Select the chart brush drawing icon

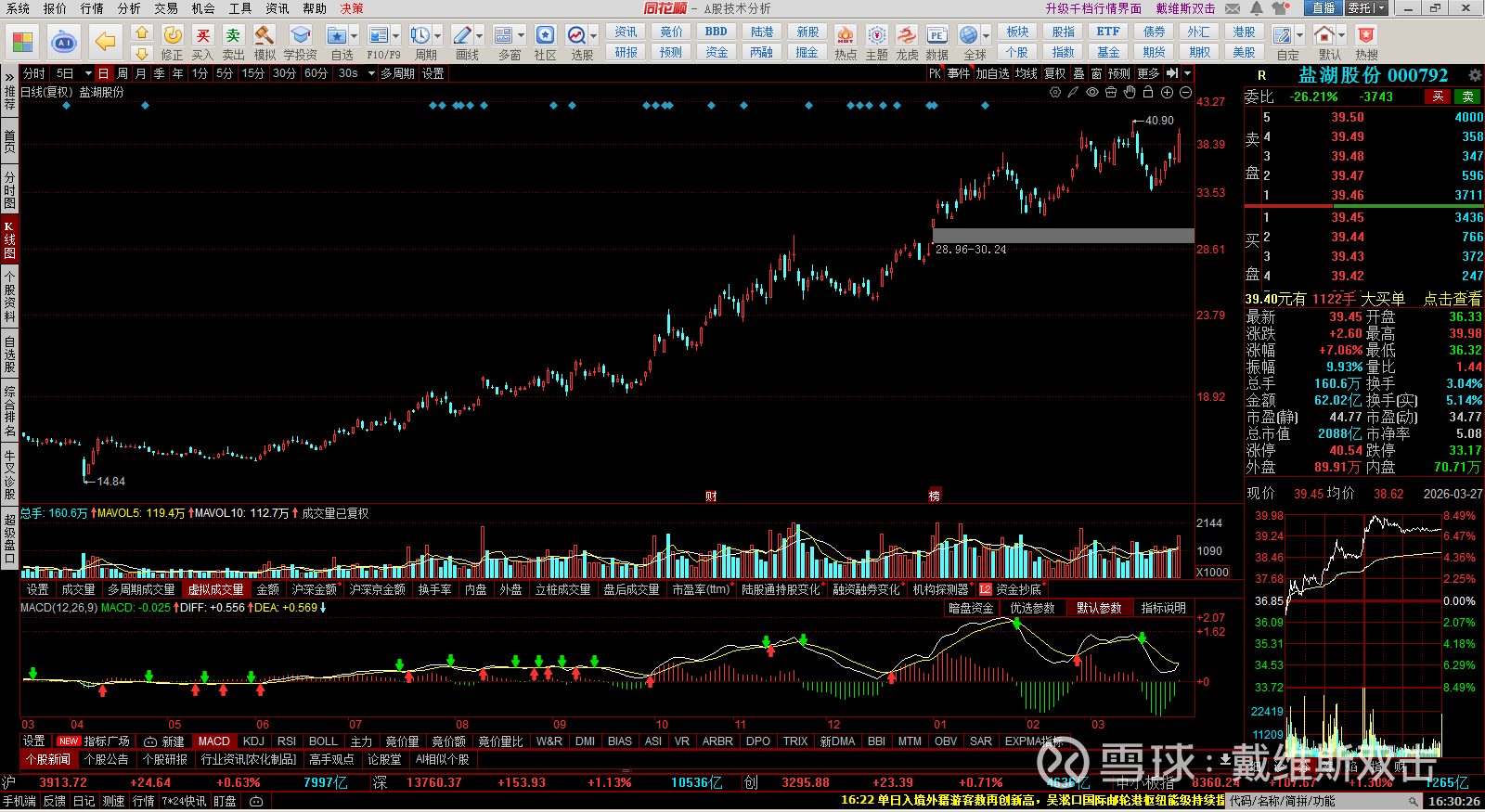(x=1073, y=92)
